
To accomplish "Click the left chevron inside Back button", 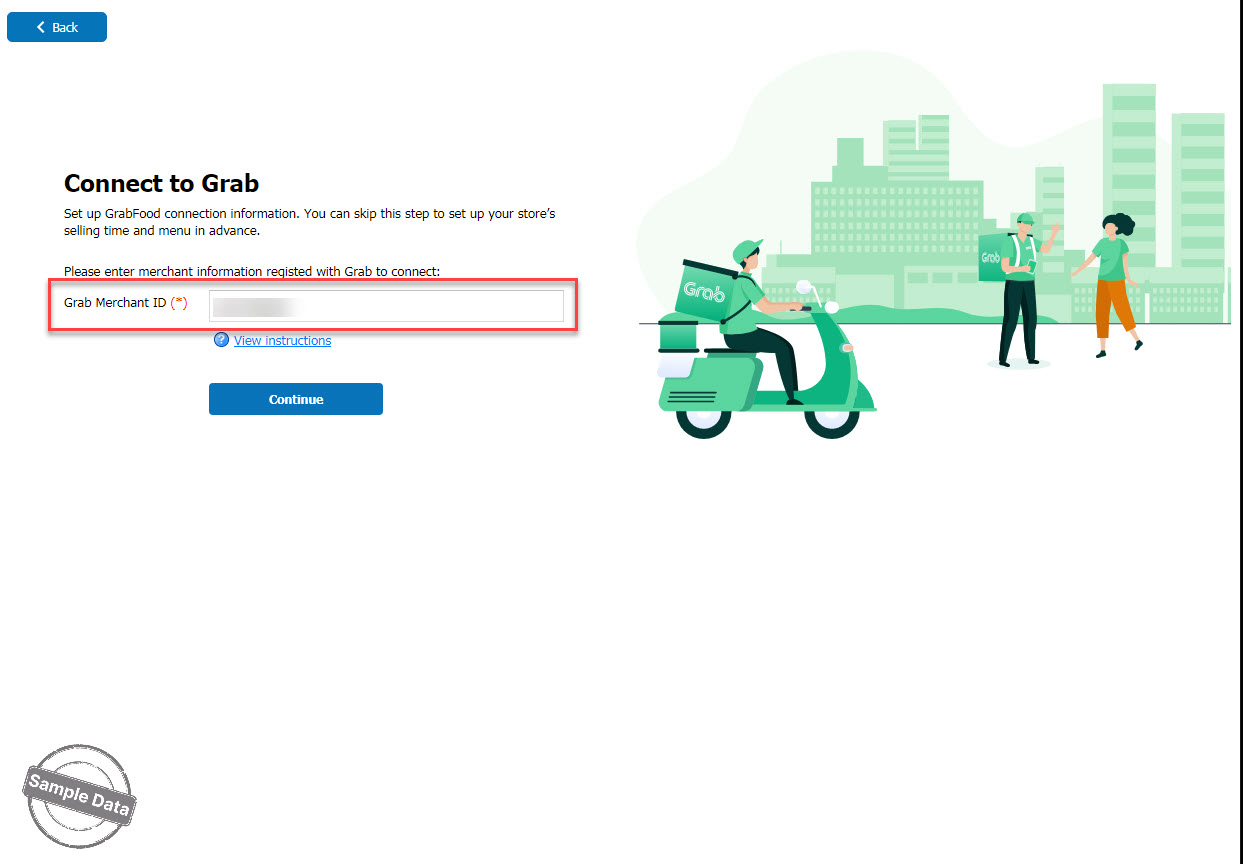I will pyautogui.click(x=41, y=27).
